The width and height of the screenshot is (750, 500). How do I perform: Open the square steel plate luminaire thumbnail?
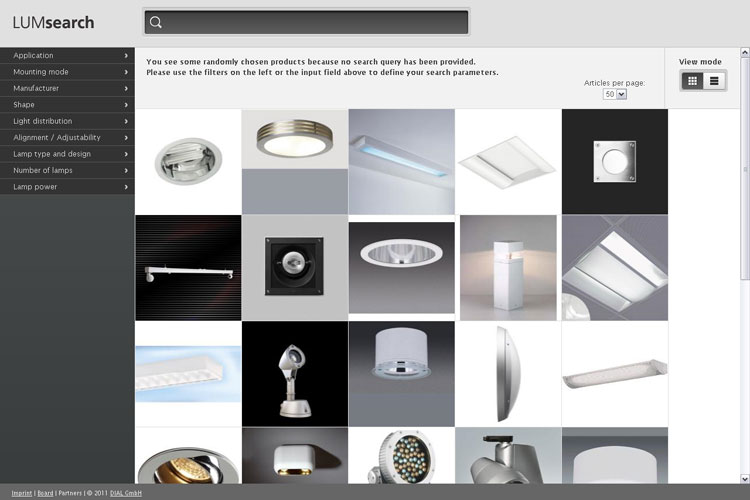click(x=615, y=161)
